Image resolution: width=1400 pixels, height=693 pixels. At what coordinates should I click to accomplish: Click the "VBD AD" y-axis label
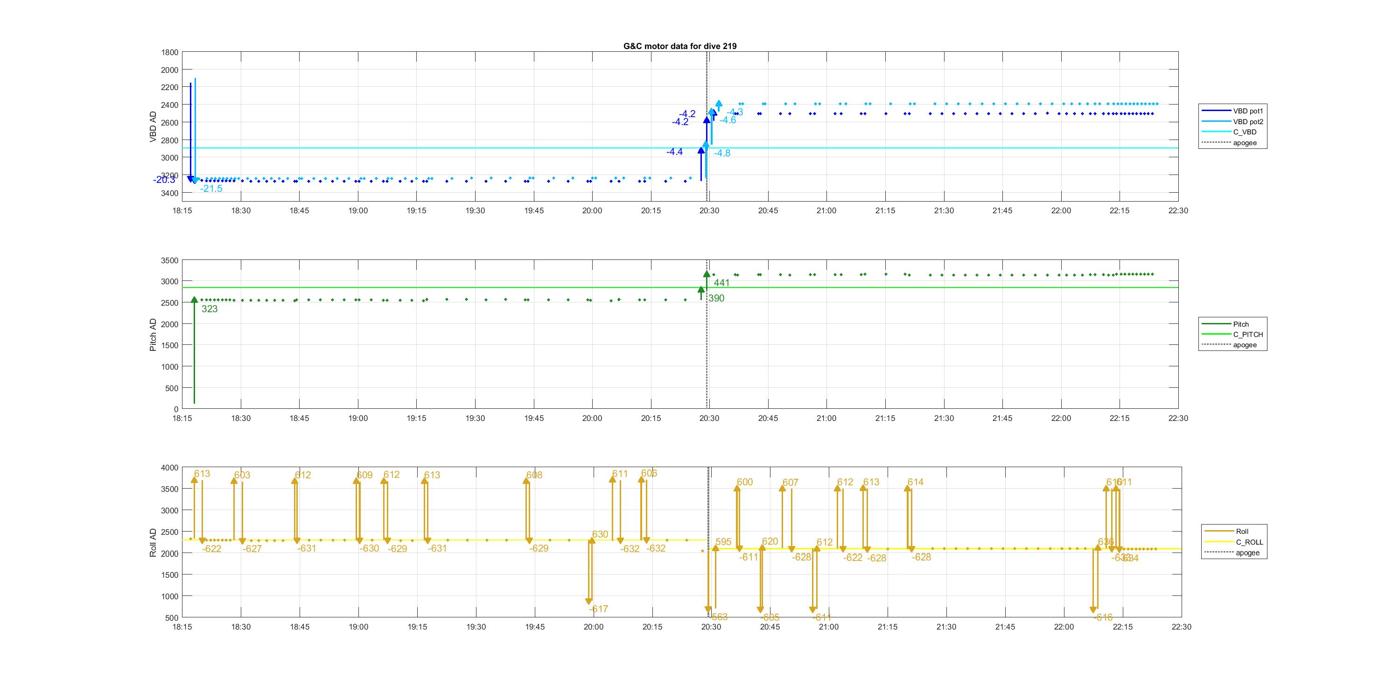click(154, 127)
